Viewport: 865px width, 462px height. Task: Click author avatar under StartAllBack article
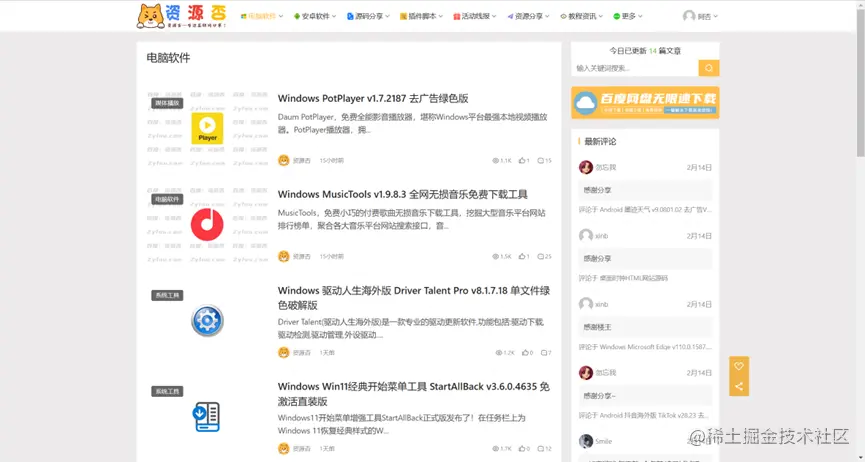pos(284,449)
